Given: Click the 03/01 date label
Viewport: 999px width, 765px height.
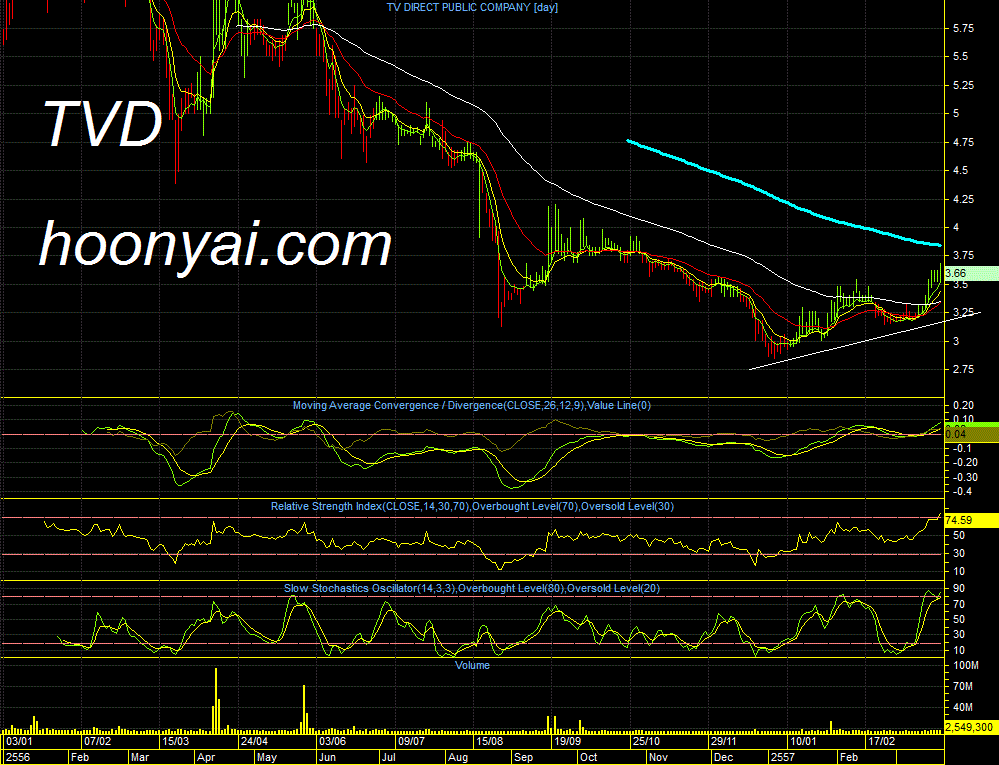Looking at the screenshot, I should pyautogui.click(x=18, y=742).
